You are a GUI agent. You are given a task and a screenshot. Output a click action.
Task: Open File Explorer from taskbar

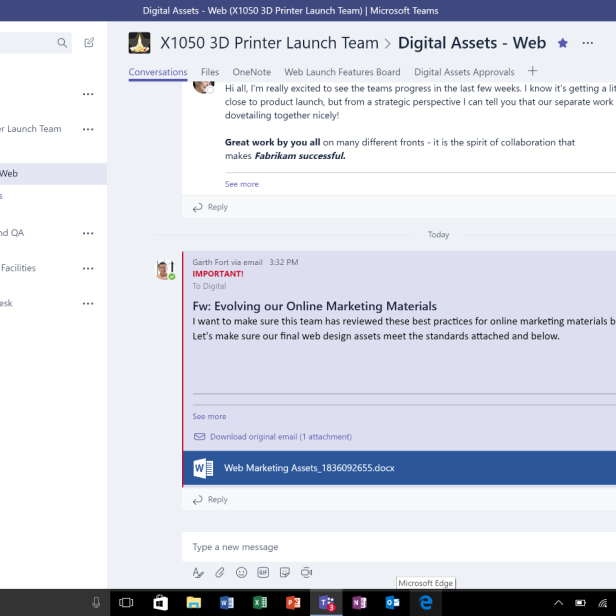pyautogui.click(x=194, y=603)
